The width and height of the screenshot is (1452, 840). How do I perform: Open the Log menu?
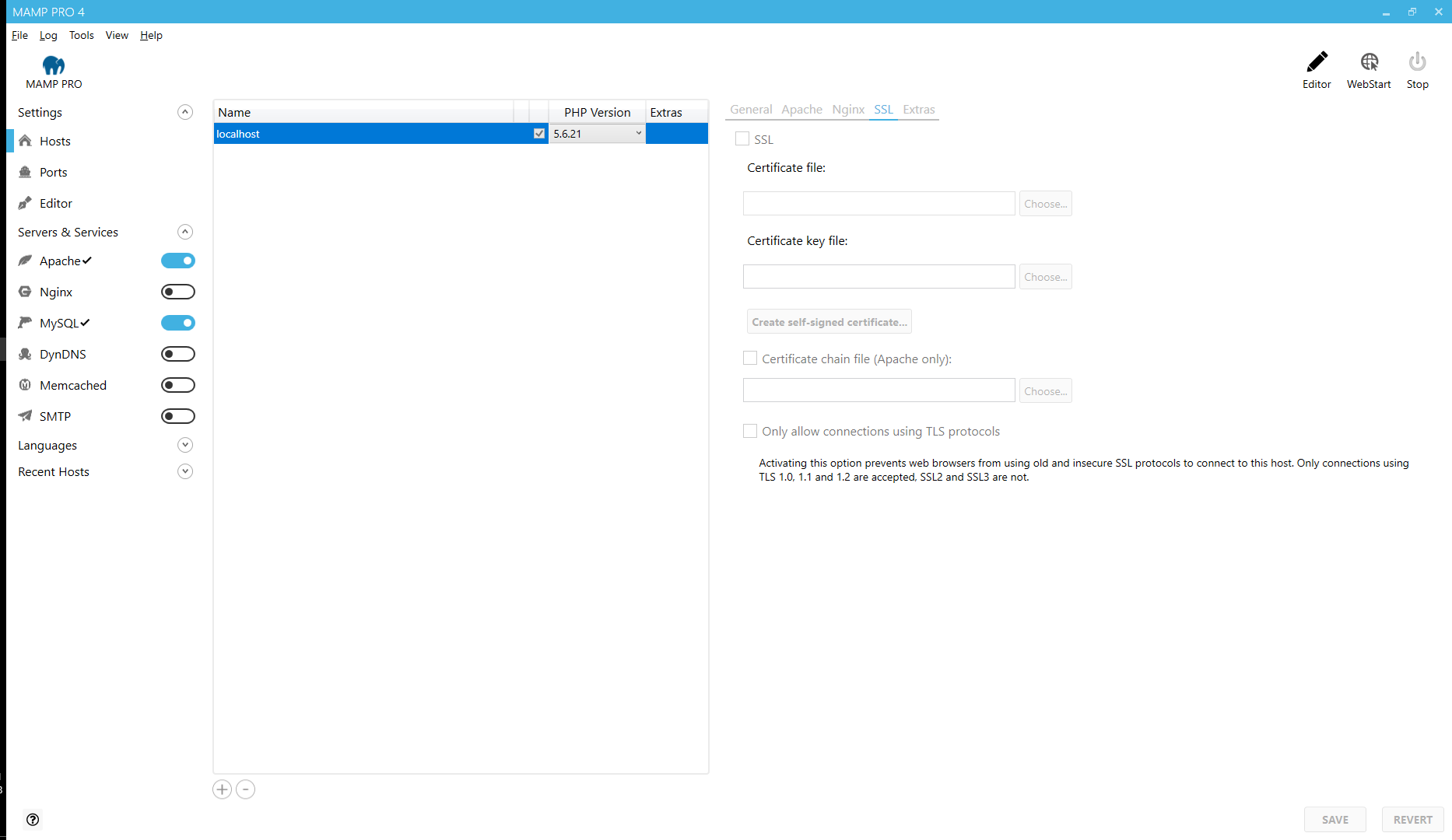tap(48, 35)
